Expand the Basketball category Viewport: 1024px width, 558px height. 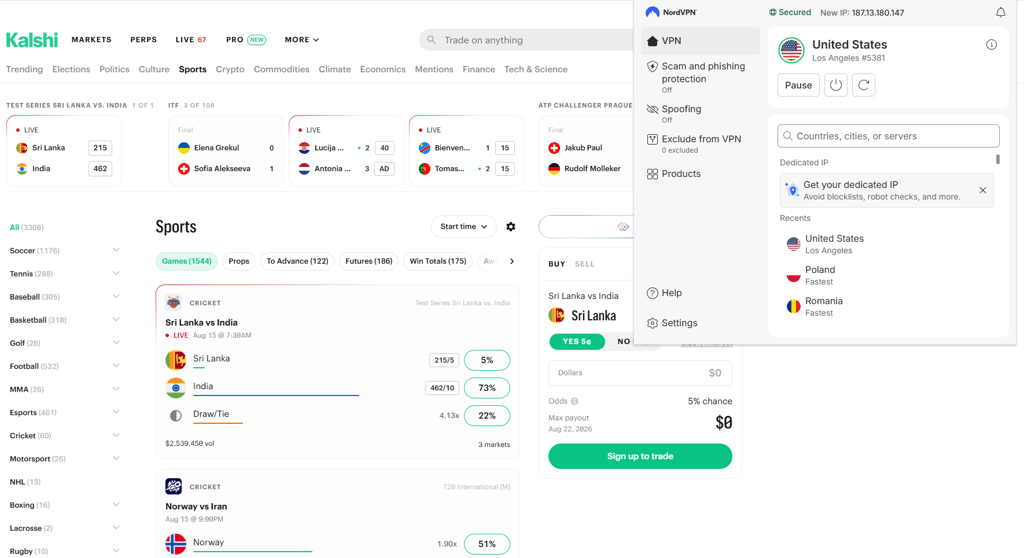[x=116, y=320]
